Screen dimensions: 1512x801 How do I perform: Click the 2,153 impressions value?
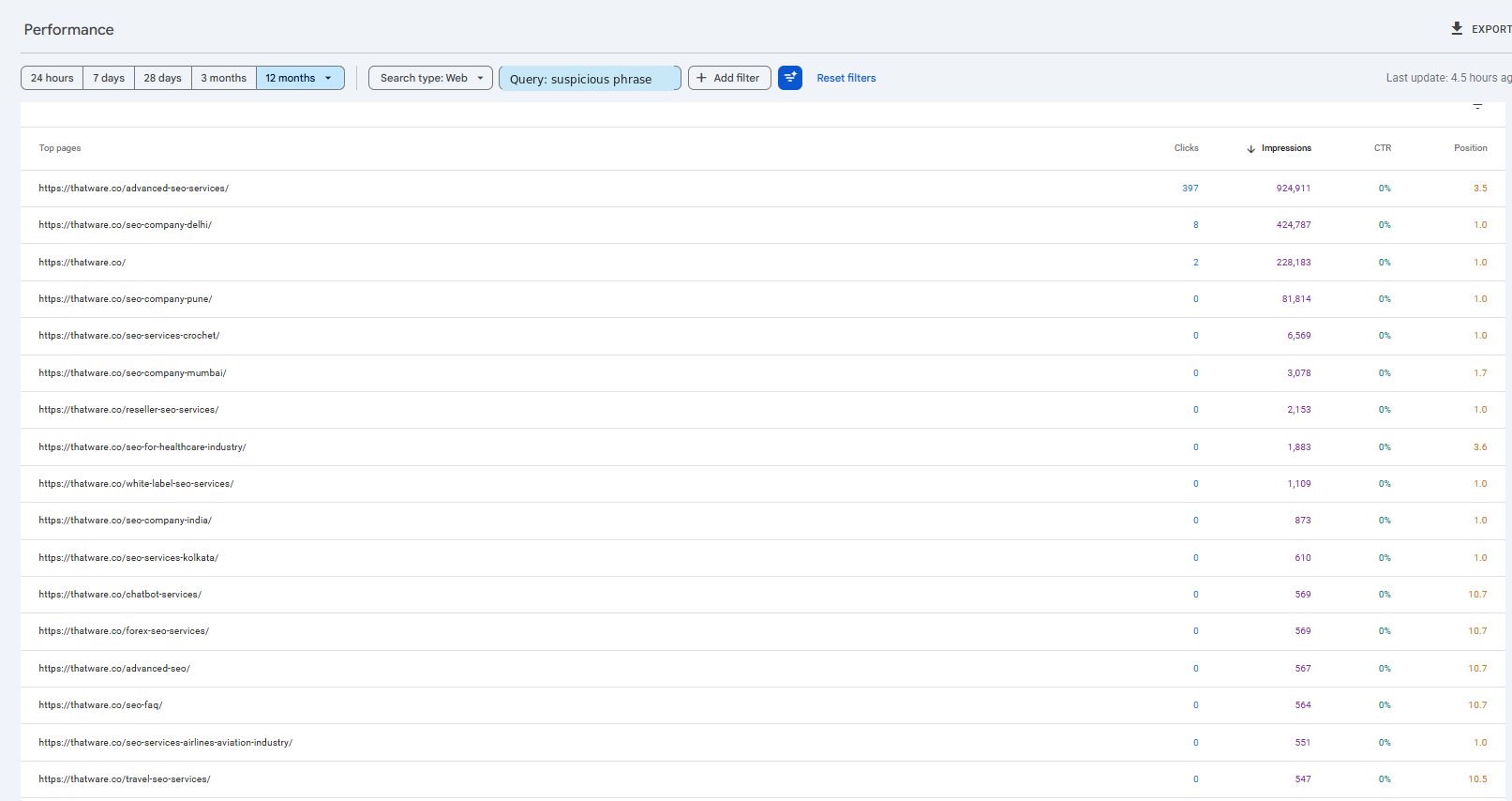pos(1299,410)
